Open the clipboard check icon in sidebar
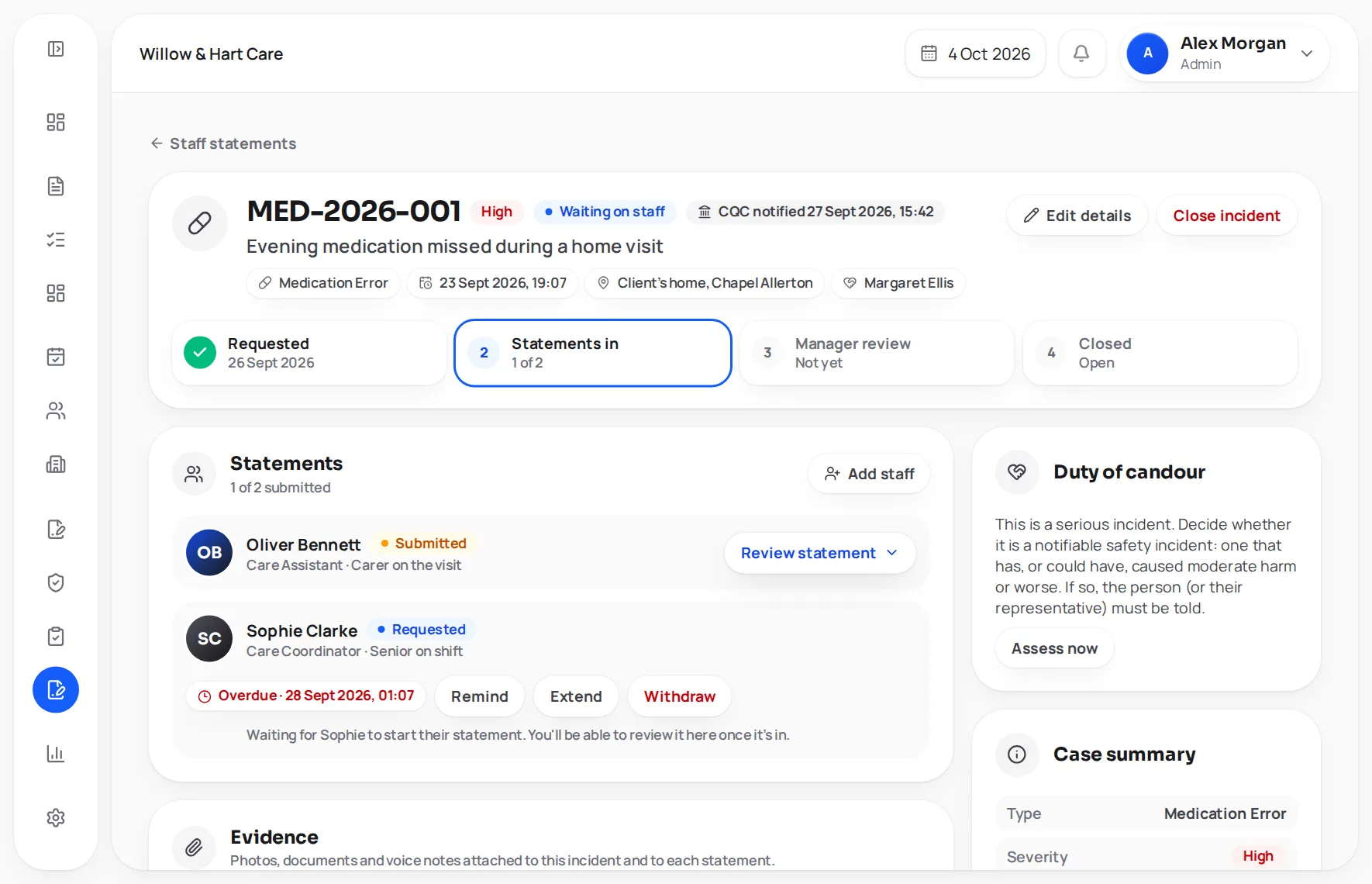The image size is (1372, 884). [x=56, y=637]
